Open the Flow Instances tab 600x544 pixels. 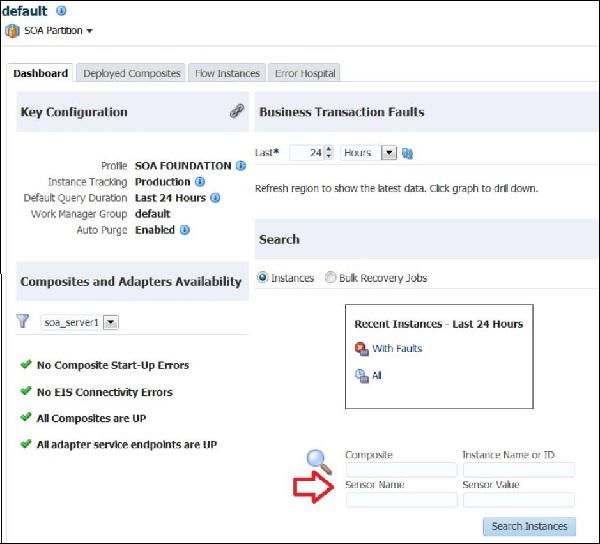pyautogui.click(x=227, y=73)
